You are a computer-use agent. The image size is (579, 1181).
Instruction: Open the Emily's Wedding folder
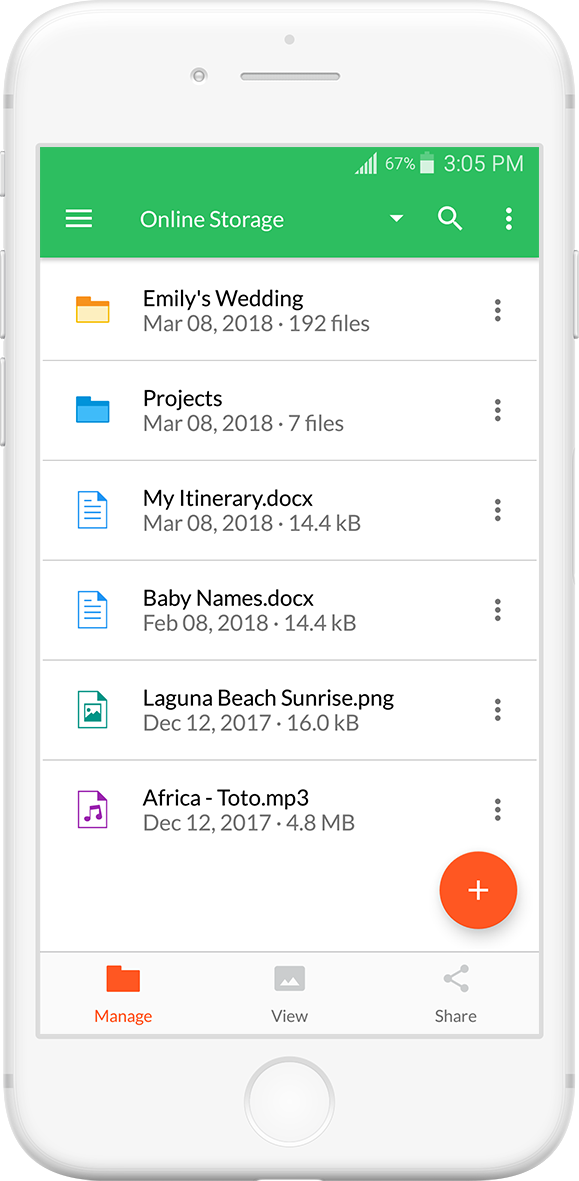point(289,310)
